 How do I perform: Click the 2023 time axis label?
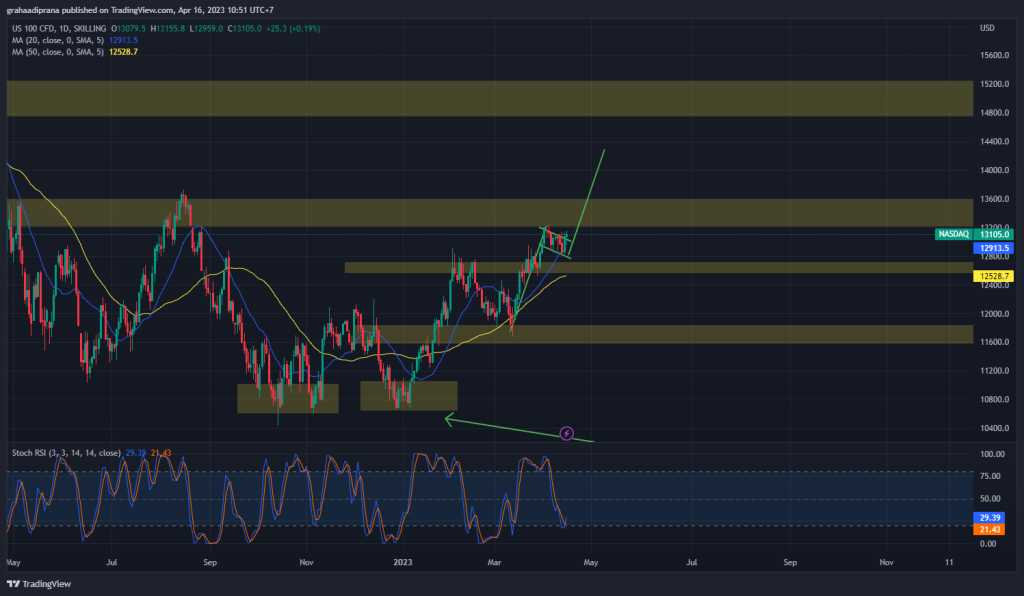pos(403,562)
